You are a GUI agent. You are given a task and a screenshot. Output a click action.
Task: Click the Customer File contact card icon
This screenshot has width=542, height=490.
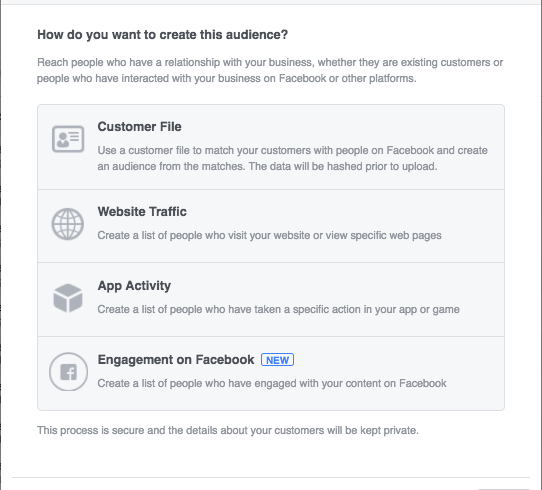click(x=68, y=139)
